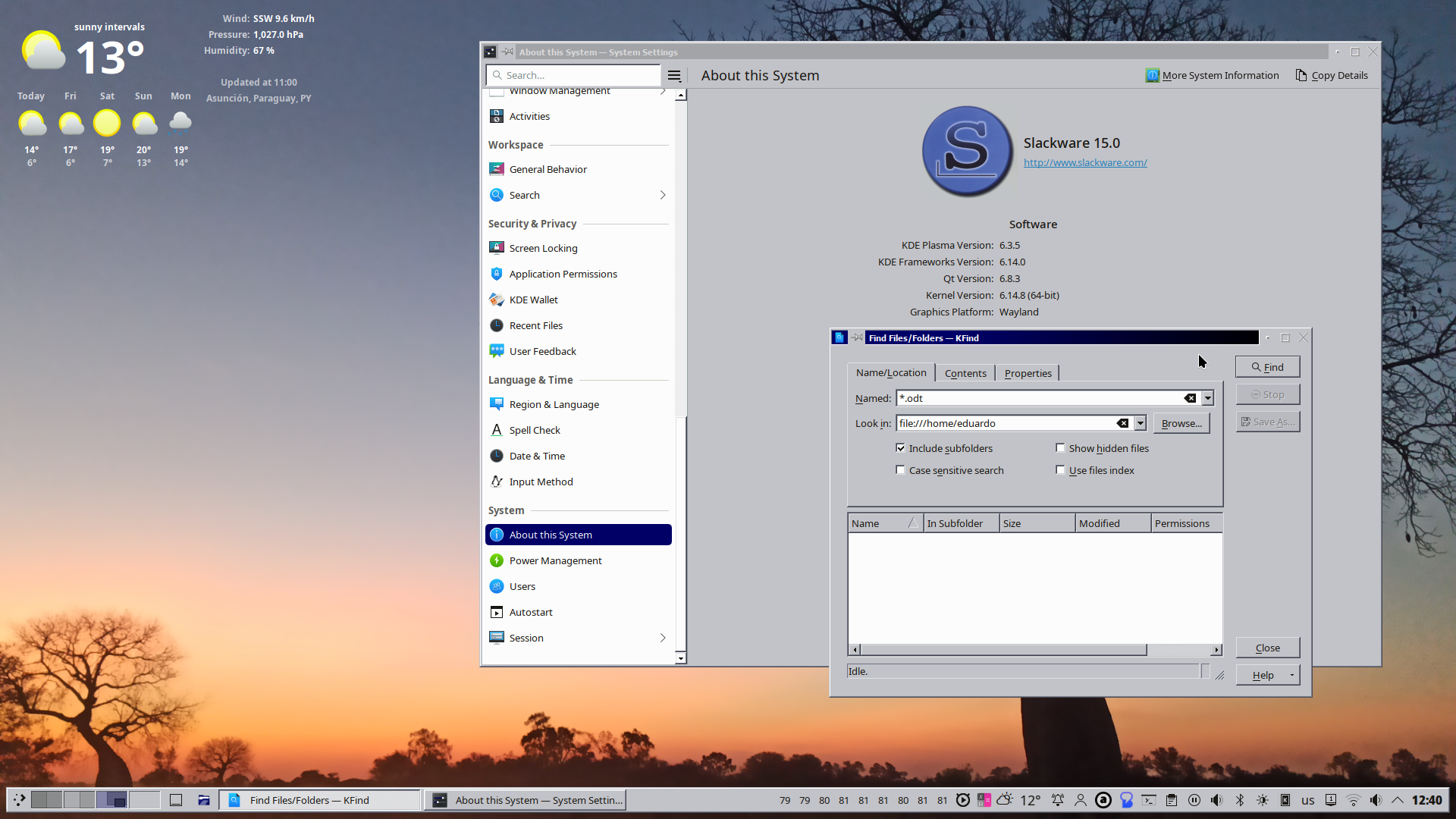1456x819 pixels.
Task: Open the us keyboard layout indicator
Action: tap(1308, 800)
